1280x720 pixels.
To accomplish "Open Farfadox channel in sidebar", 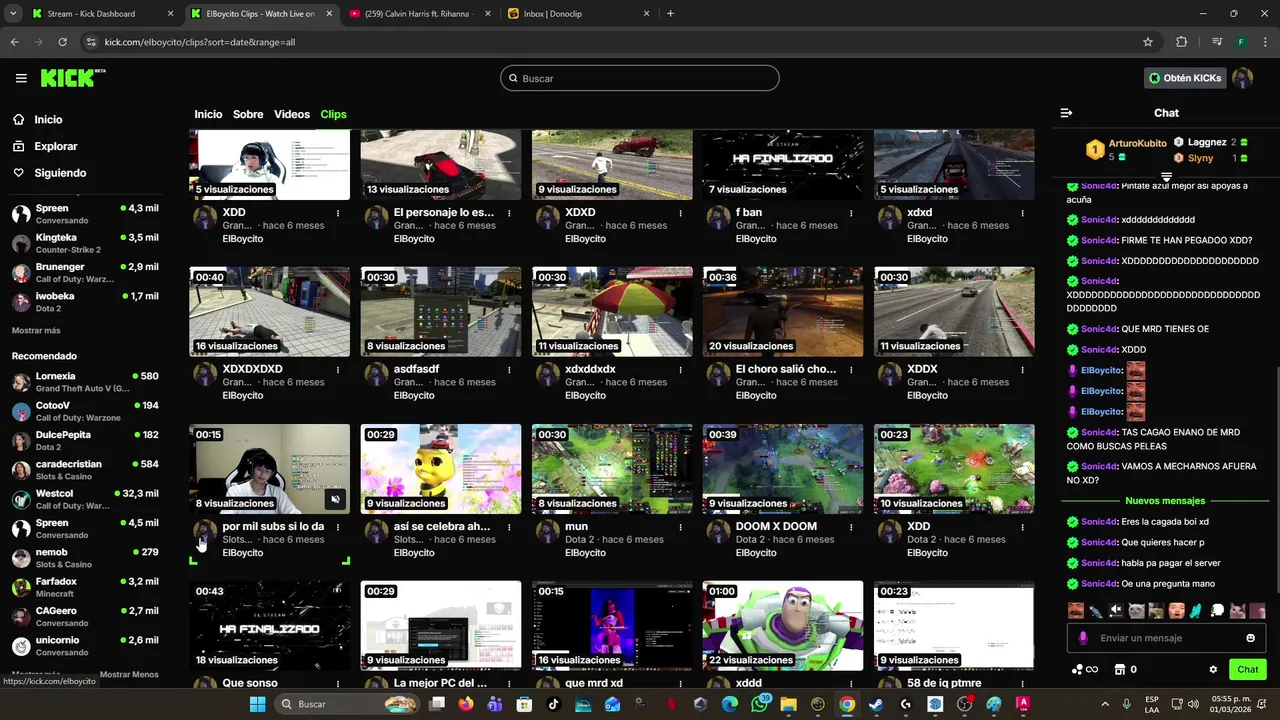I will click(x=85, y=587).
